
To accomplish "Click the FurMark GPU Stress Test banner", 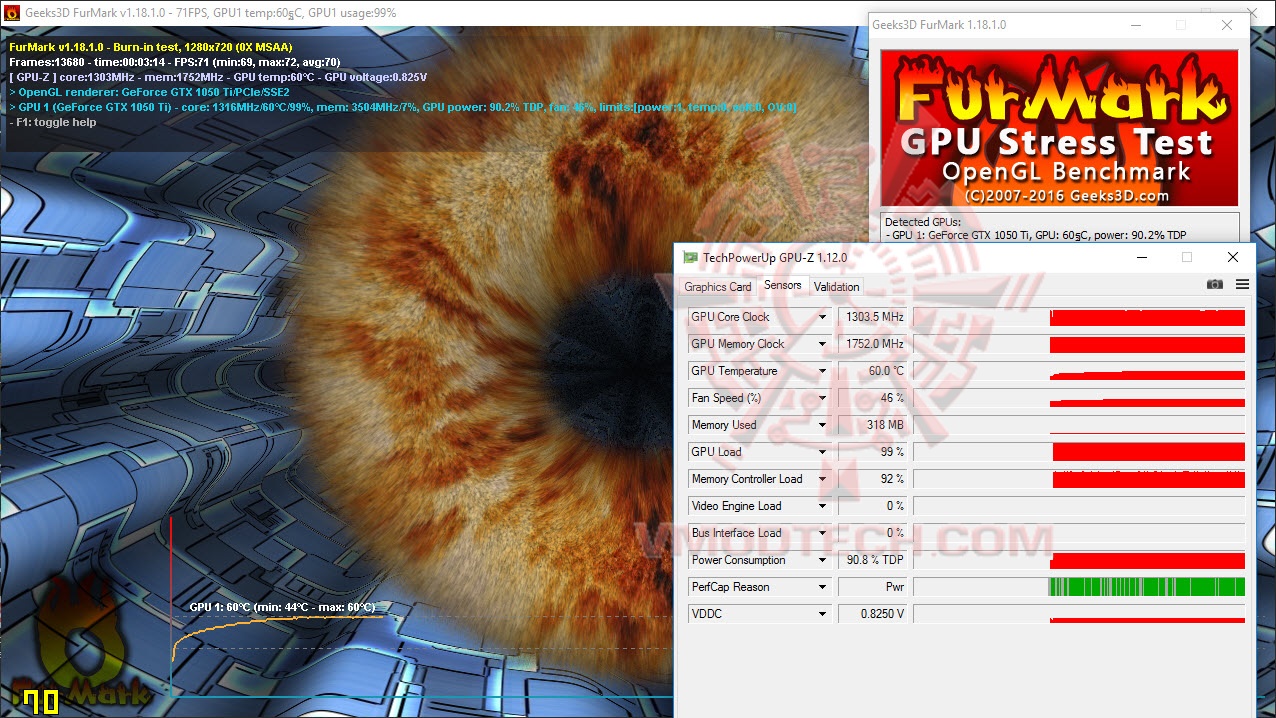I will (1059, 128).
